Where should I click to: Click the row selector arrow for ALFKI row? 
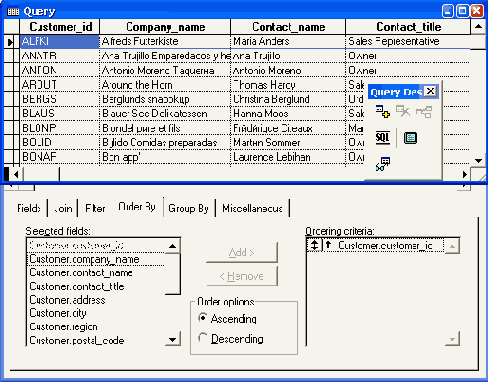[x=10, y=42]
